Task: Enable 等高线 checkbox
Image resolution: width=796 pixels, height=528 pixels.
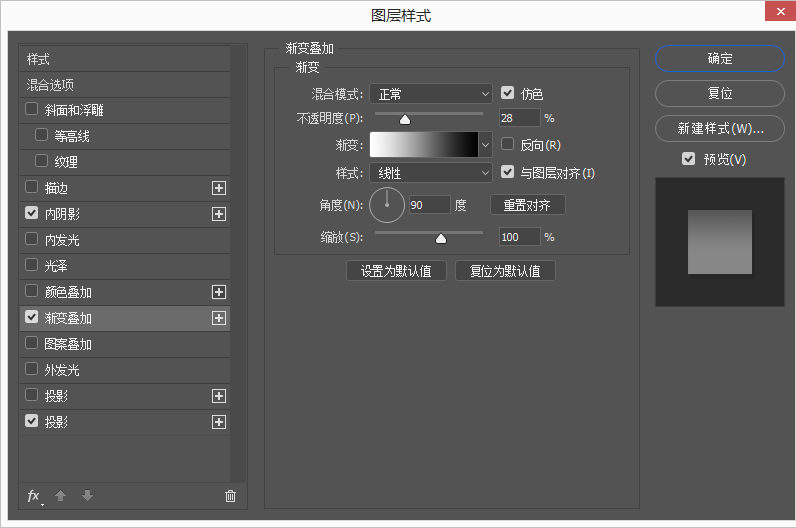Action: click(42, 135)
